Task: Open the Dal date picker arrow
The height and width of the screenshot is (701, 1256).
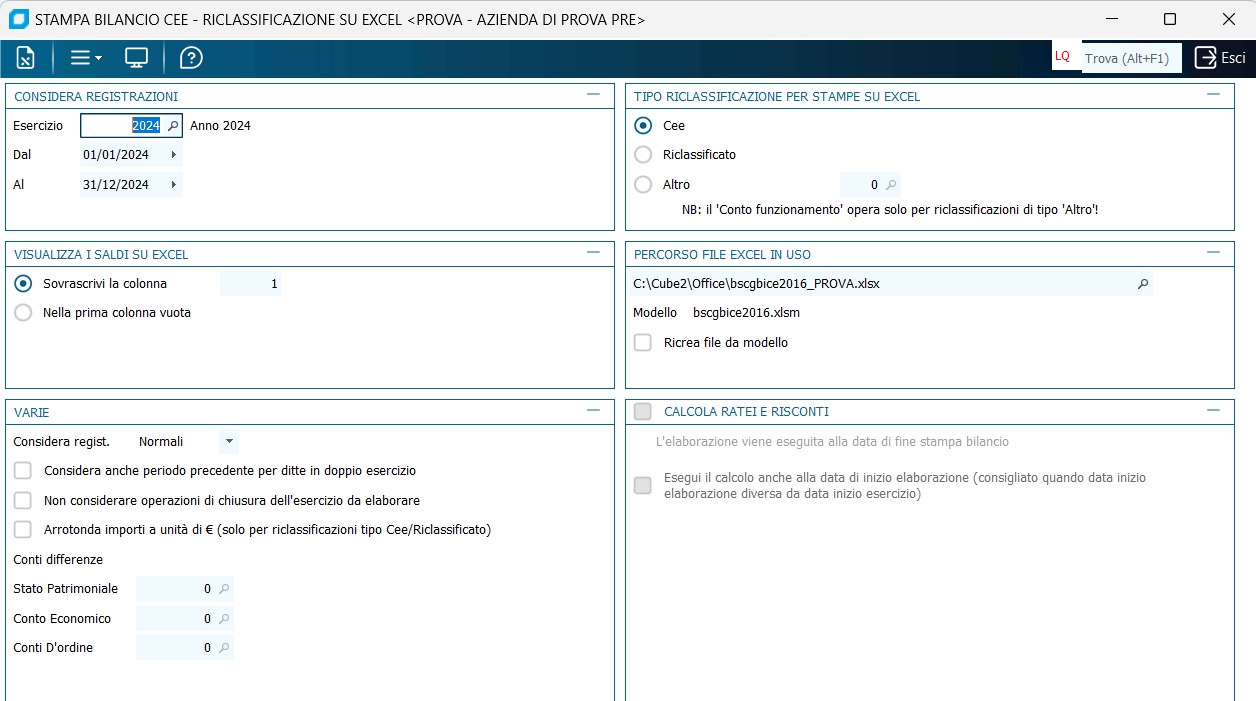Action: tap(174, 155)
